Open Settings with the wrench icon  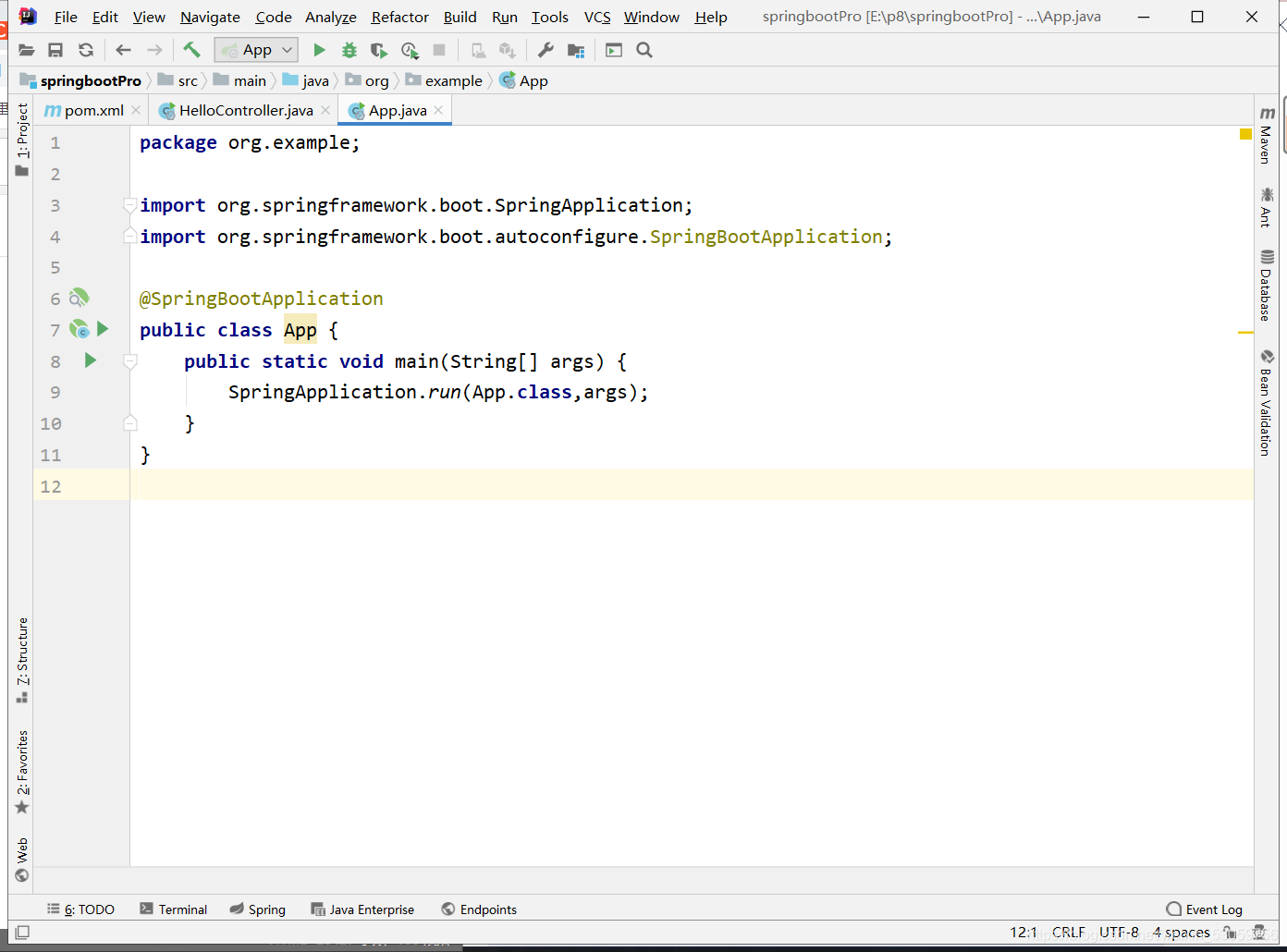[x=545, y=50]
